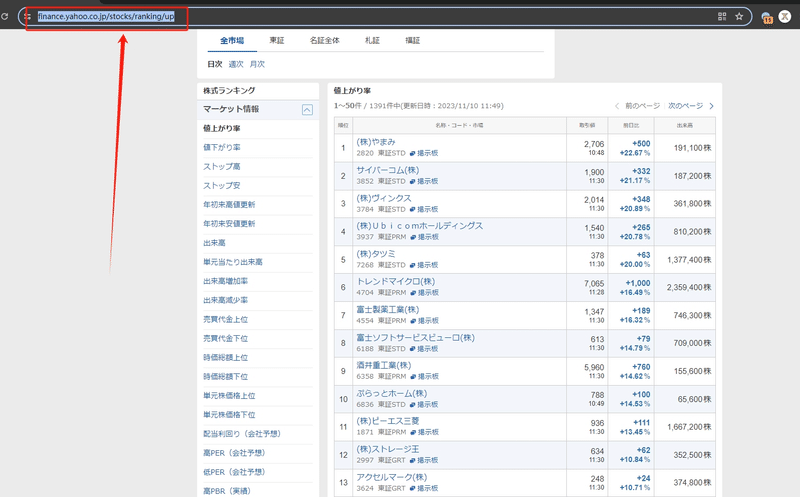Open 掲示板 for 酒井重工業(株)
Image resolution: width=800 pixels, height=497 pixels.
[x=424, y=376]
